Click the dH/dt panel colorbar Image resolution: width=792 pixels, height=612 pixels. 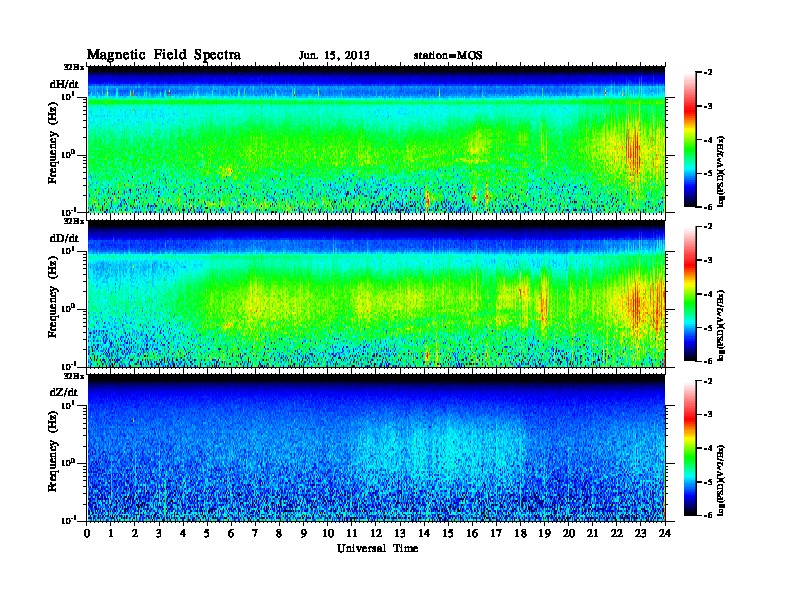pyautogui.click(x=690, y=140)
